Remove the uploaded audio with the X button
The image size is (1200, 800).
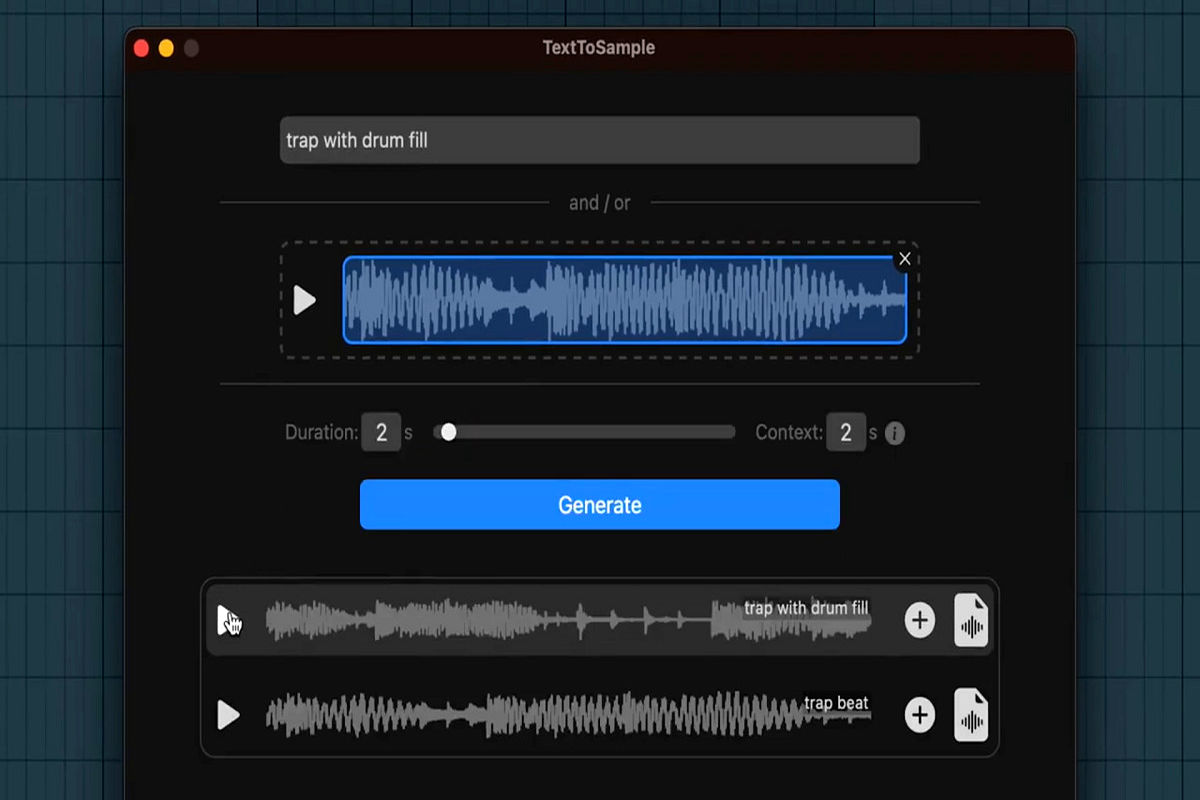(x=904, y=259)
